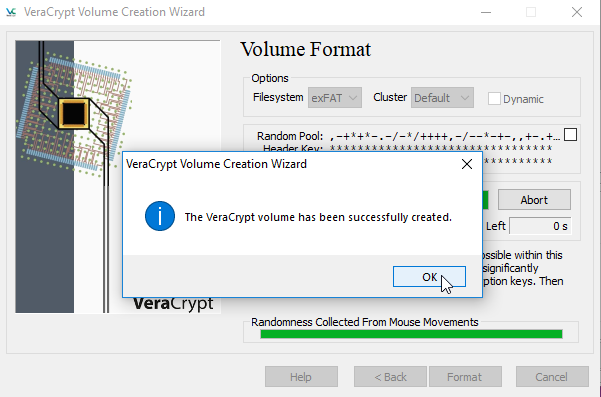Toggle the random pool display checkbox
Image resolution: width=601 pixels, height=397 pixels.
pos(570,135)
